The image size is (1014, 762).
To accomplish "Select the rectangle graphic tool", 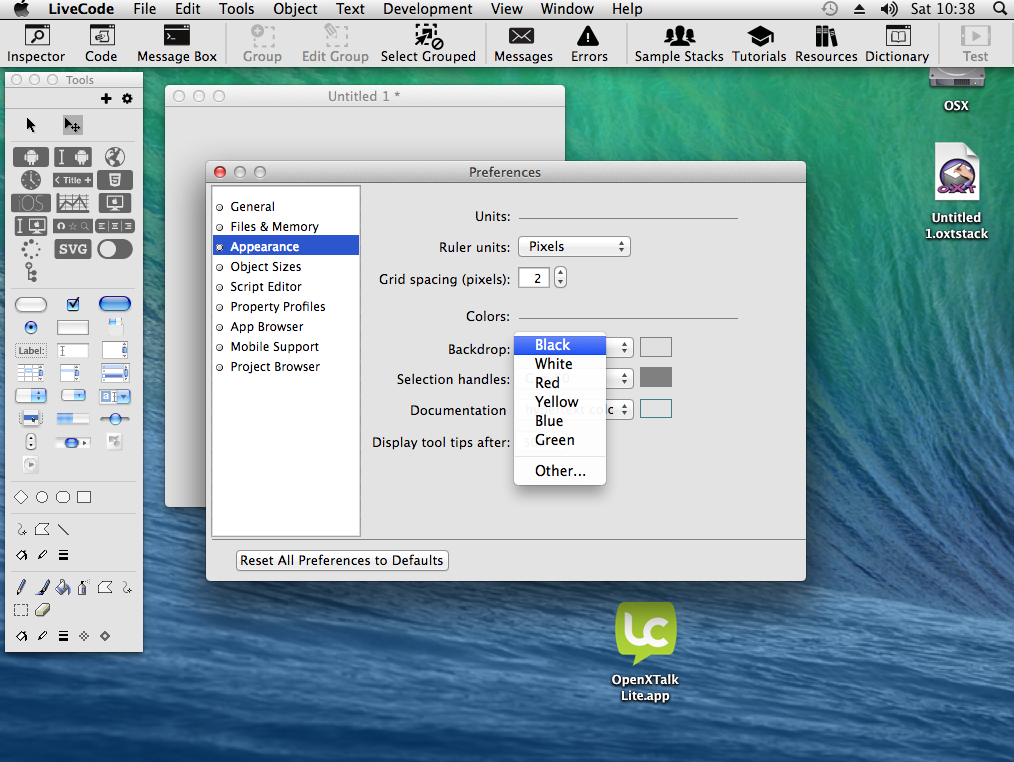I will [x=84, y=497].
